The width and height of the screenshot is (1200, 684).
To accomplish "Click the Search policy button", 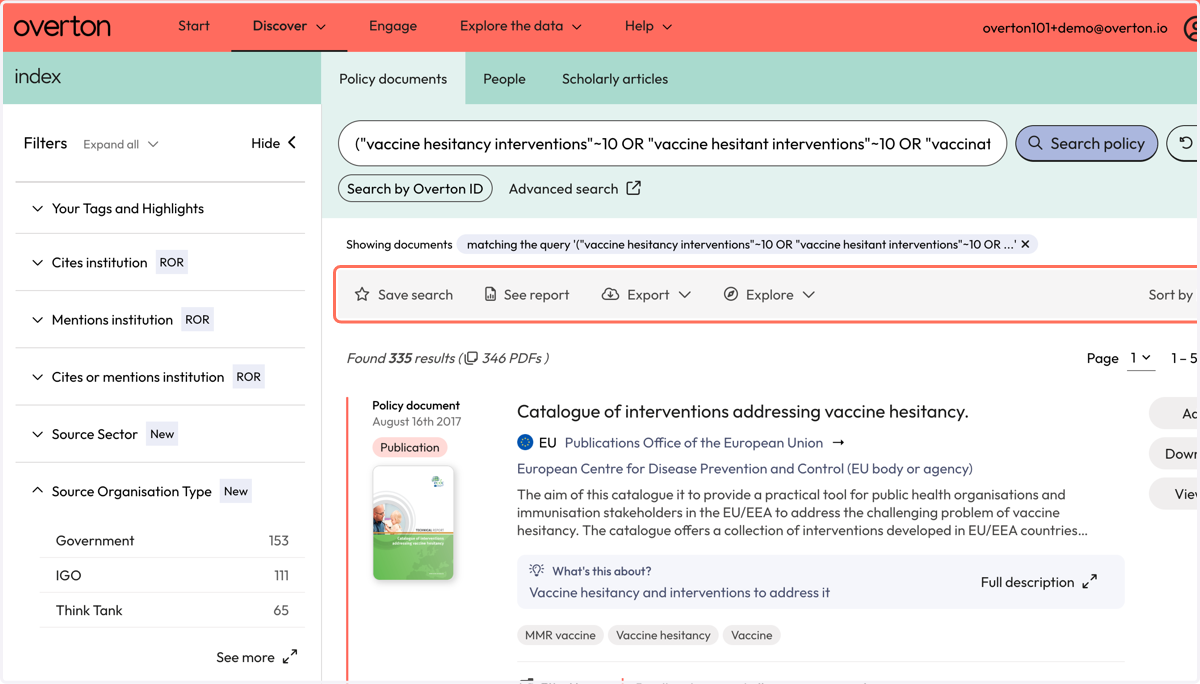I will [1087, 143].
